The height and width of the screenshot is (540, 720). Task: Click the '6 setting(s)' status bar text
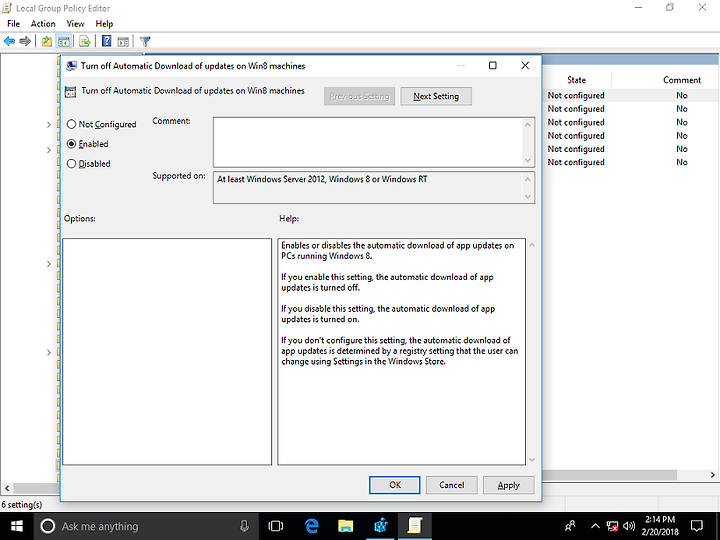[x=22, y=505]
